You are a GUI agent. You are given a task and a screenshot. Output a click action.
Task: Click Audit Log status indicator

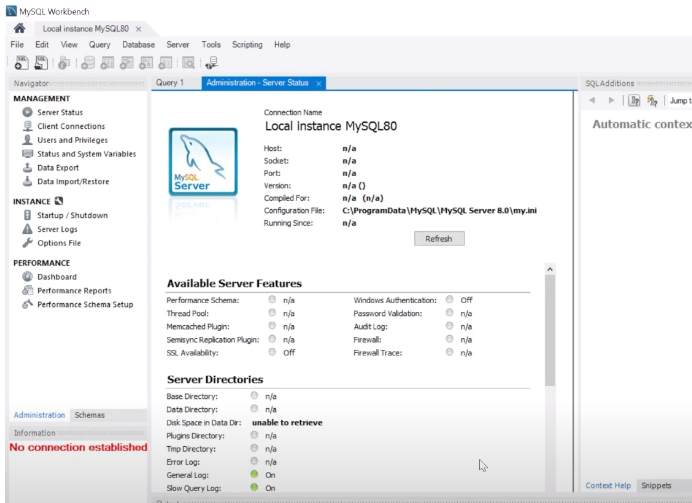[x=449, y=326]
